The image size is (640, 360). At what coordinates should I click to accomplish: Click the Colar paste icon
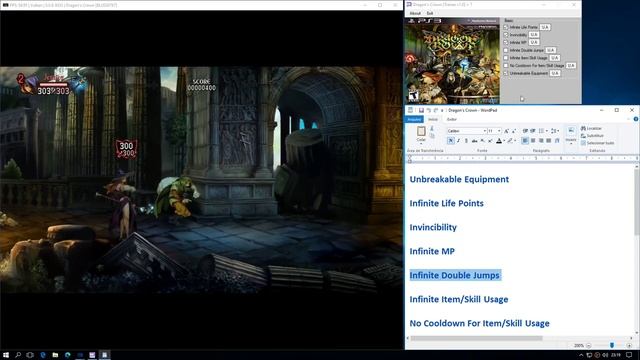421,131
